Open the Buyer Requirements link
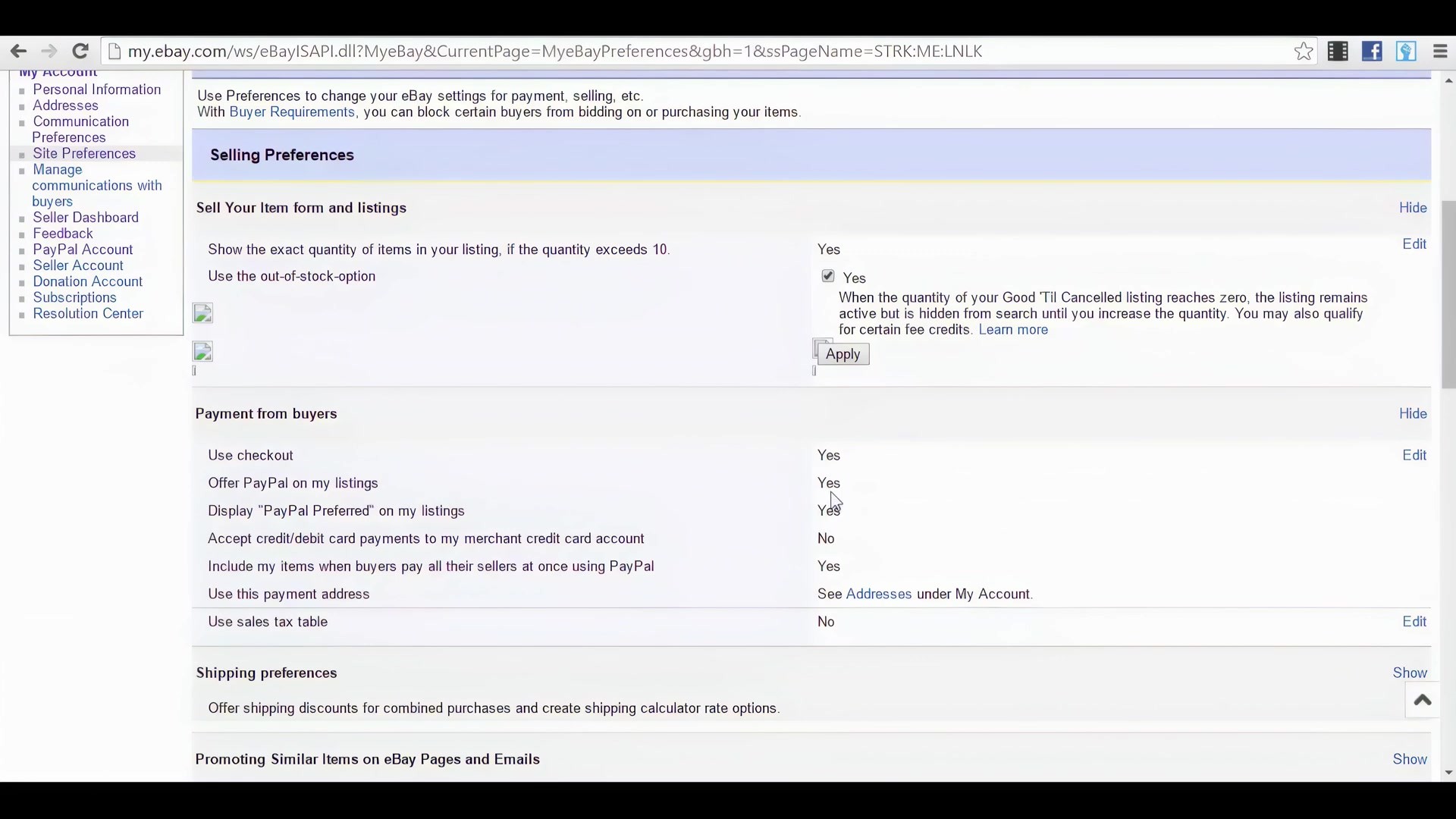 pyautogui.click(x=292, y=112)
